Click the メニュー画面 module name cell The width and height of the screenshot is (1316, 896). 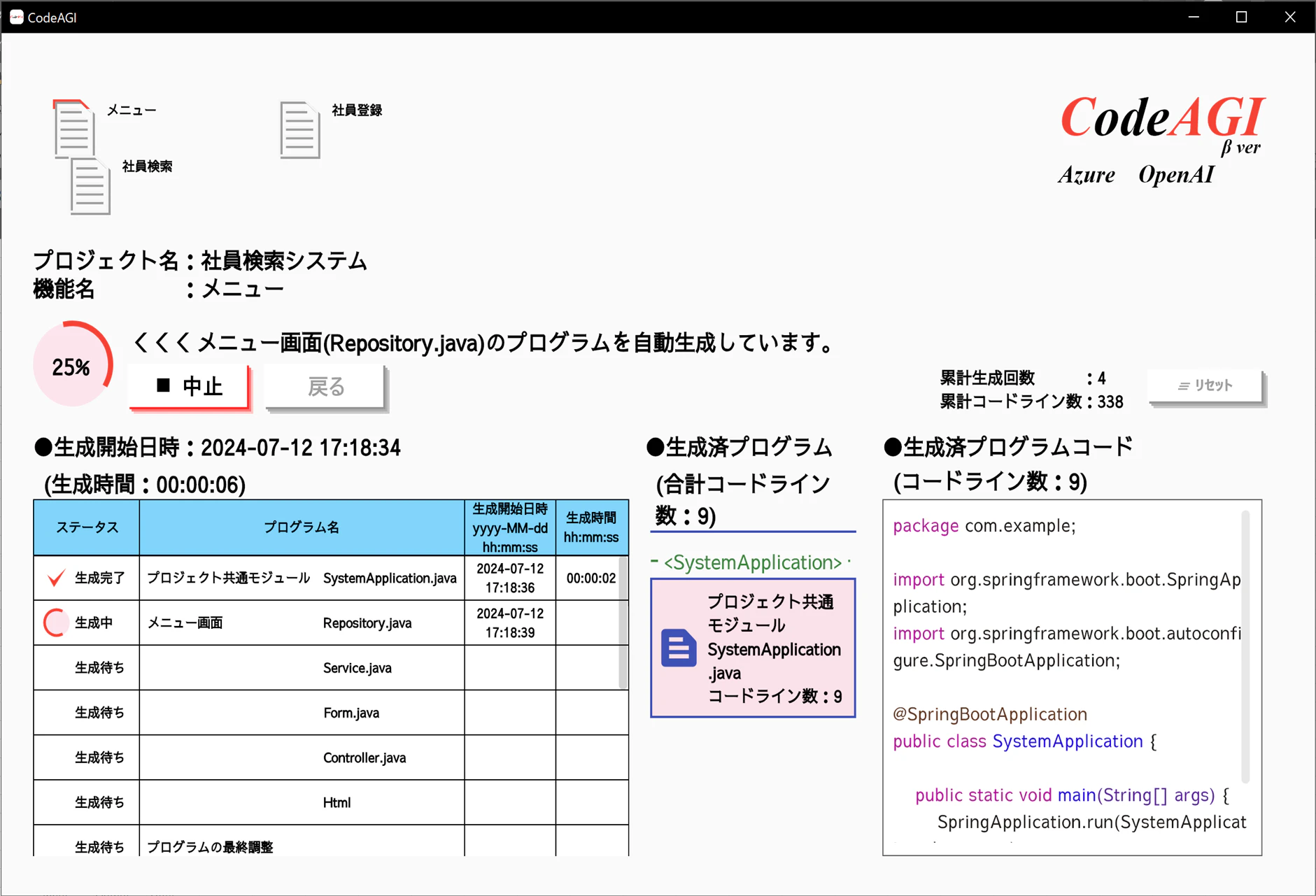pos(185,623)
